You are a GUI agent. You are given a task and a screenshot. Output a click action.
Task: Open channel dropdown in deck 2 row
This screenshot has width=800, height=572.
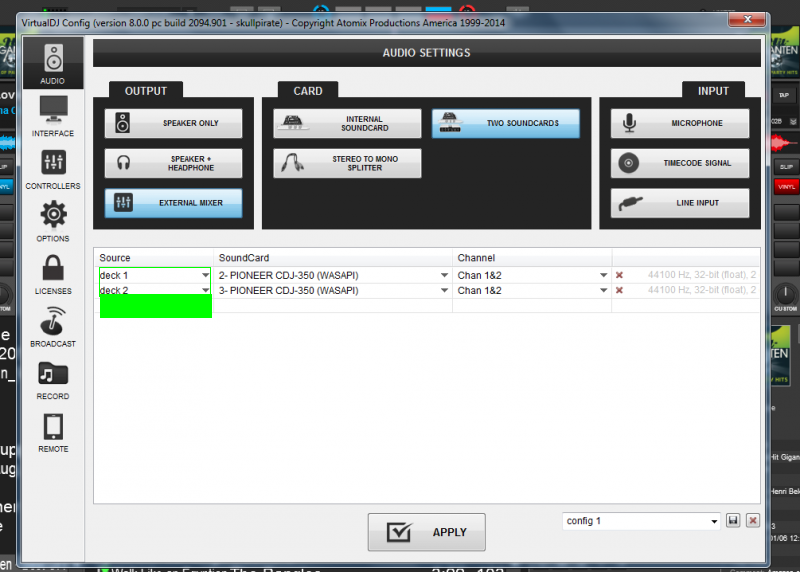603,290
